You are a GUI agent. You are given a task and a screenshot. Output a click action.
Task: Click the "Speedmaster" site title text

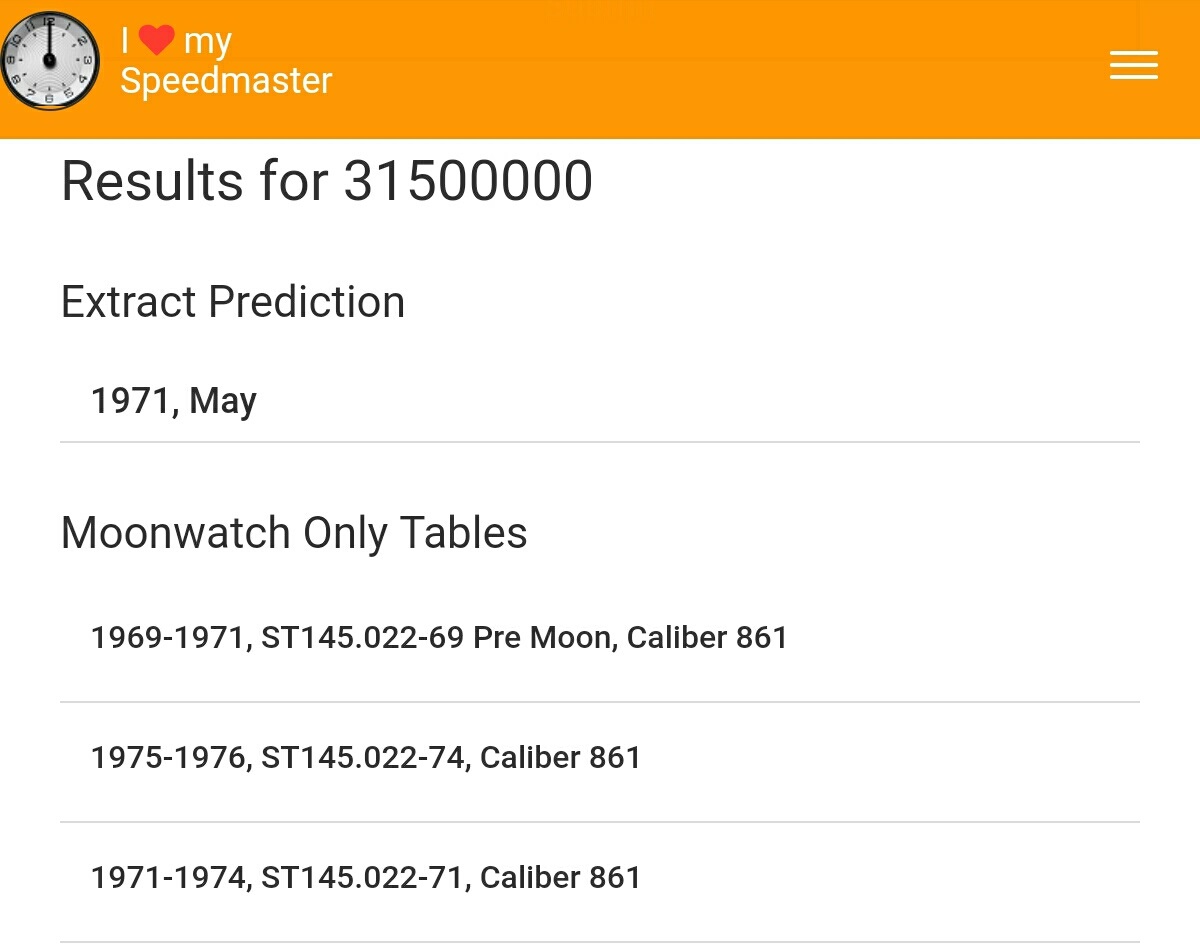coord(226,80)
